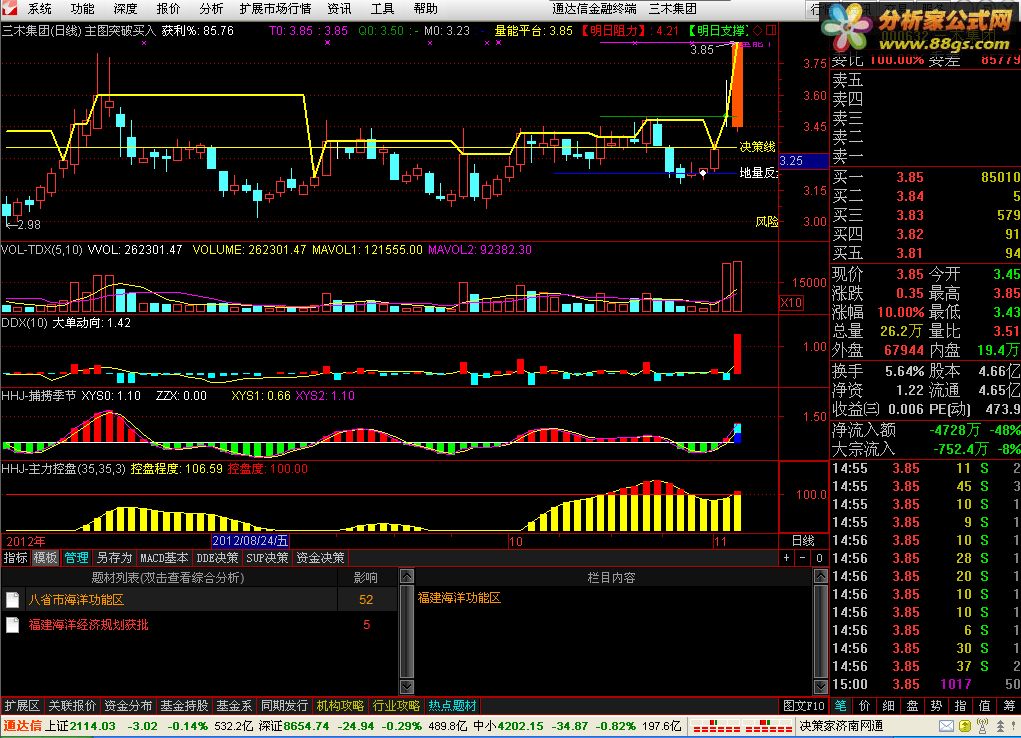
Task: Select the 模板 tab
Action: [46, 558]
